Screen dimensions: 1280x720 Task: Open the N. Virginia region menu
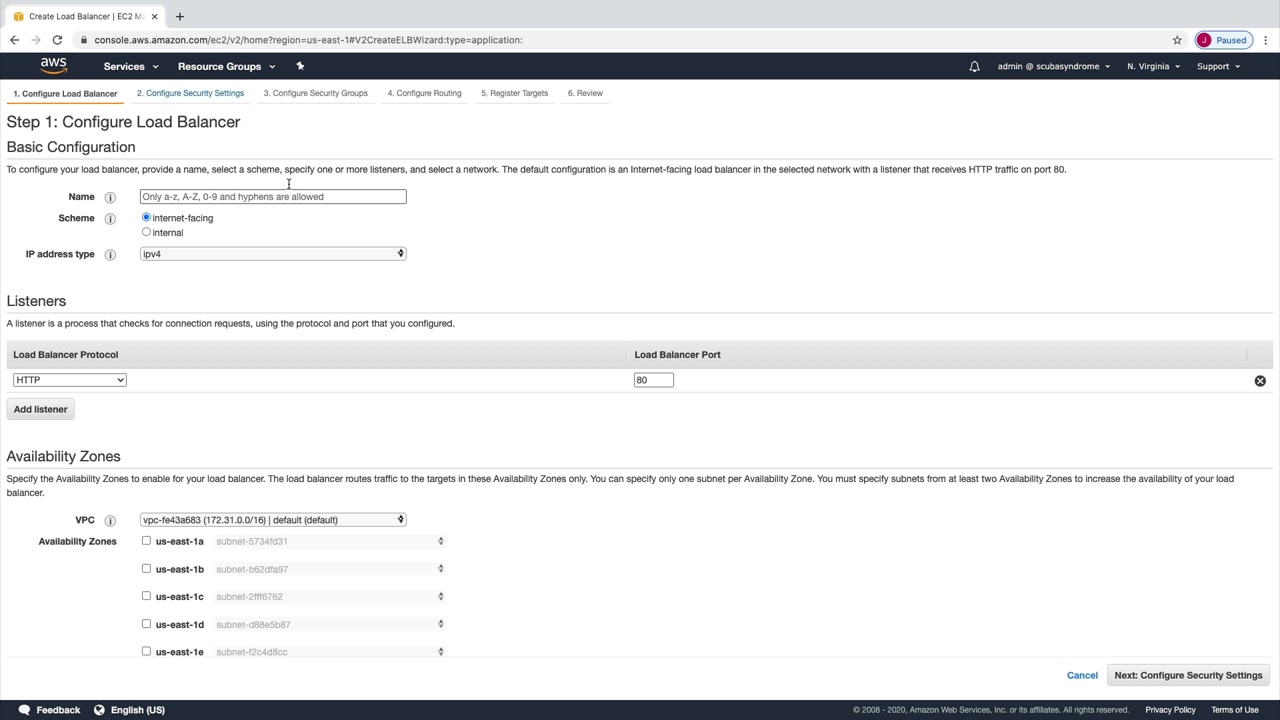(x=1153, y=67)
